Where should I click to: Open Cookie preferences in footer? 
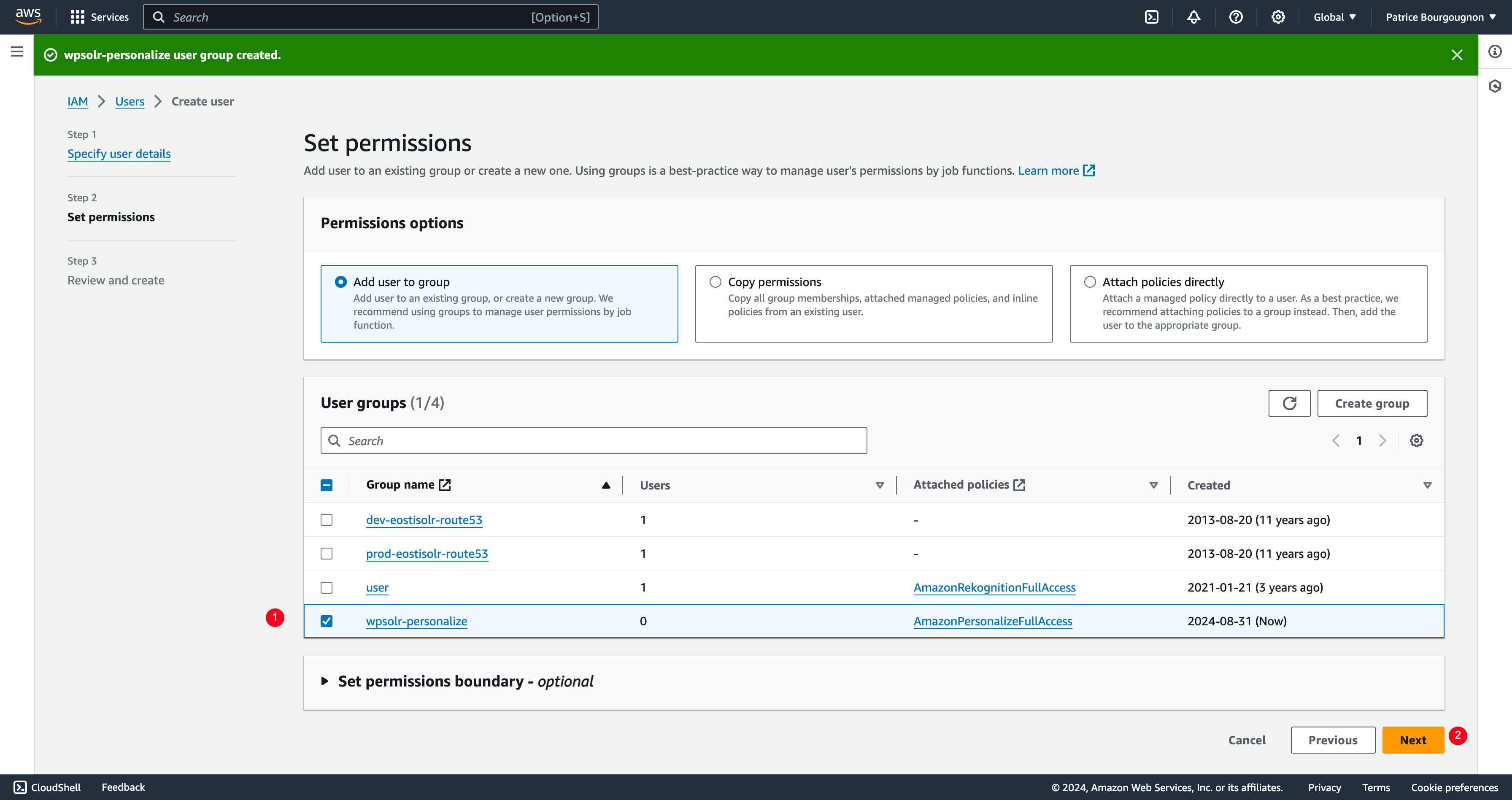pos(1455,788)
